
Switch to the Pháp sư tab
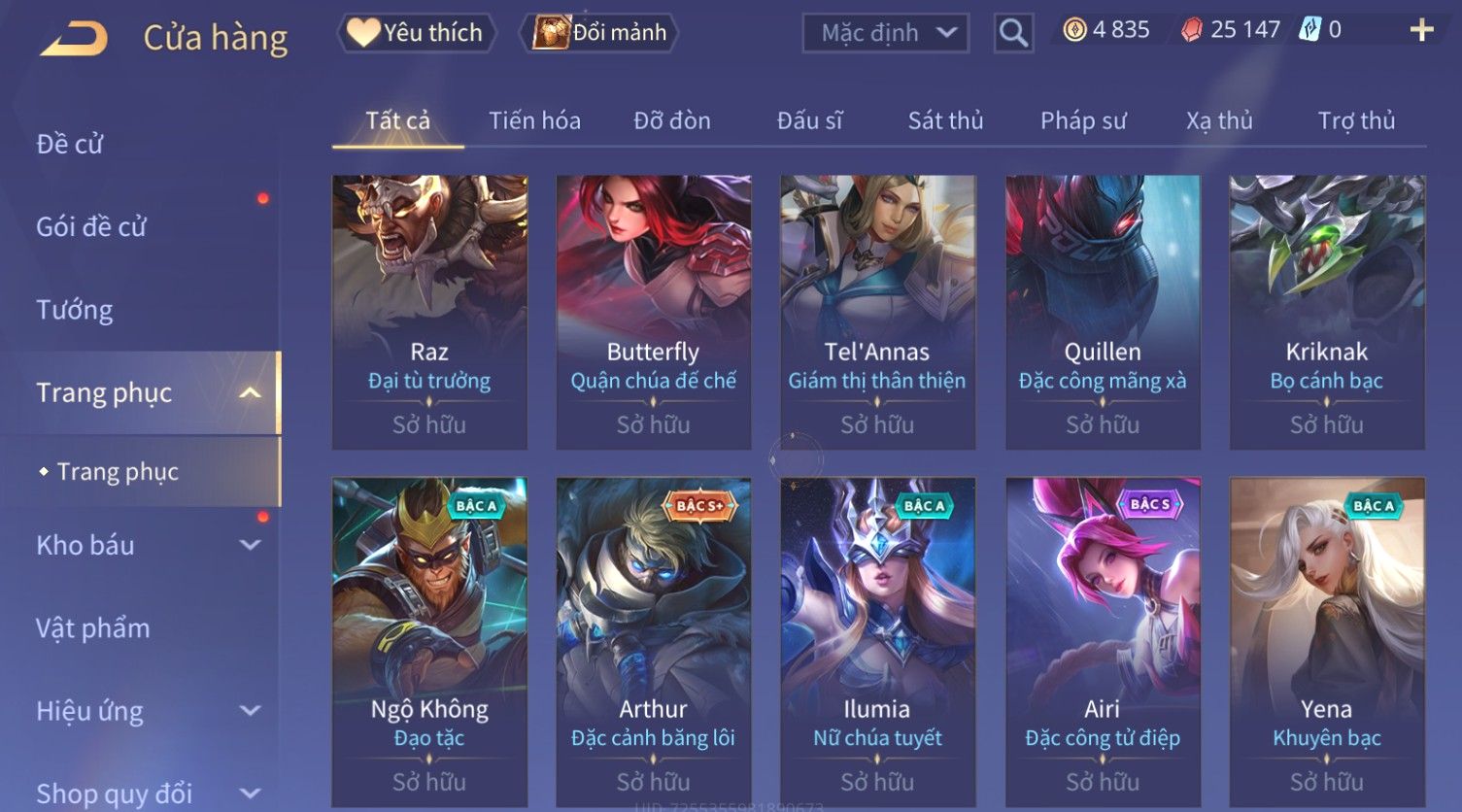pos(1083,120)
